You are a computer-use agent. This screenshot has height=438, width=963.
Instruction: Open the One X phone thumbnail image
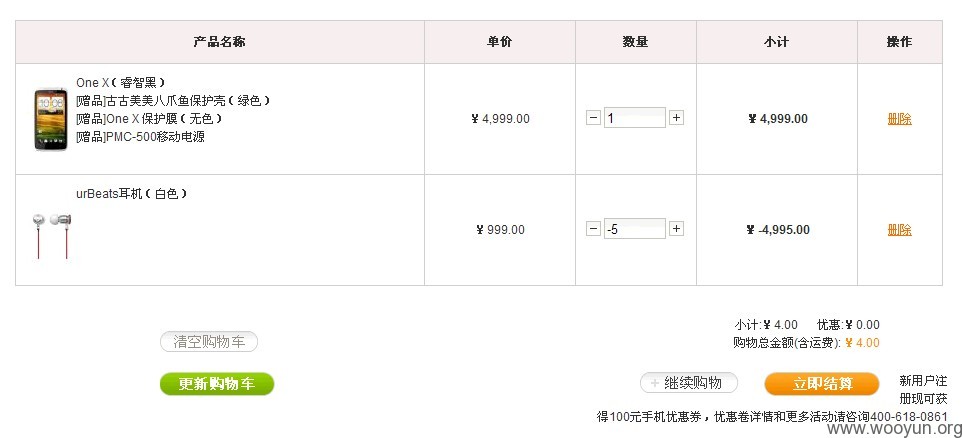click(51, 119)
